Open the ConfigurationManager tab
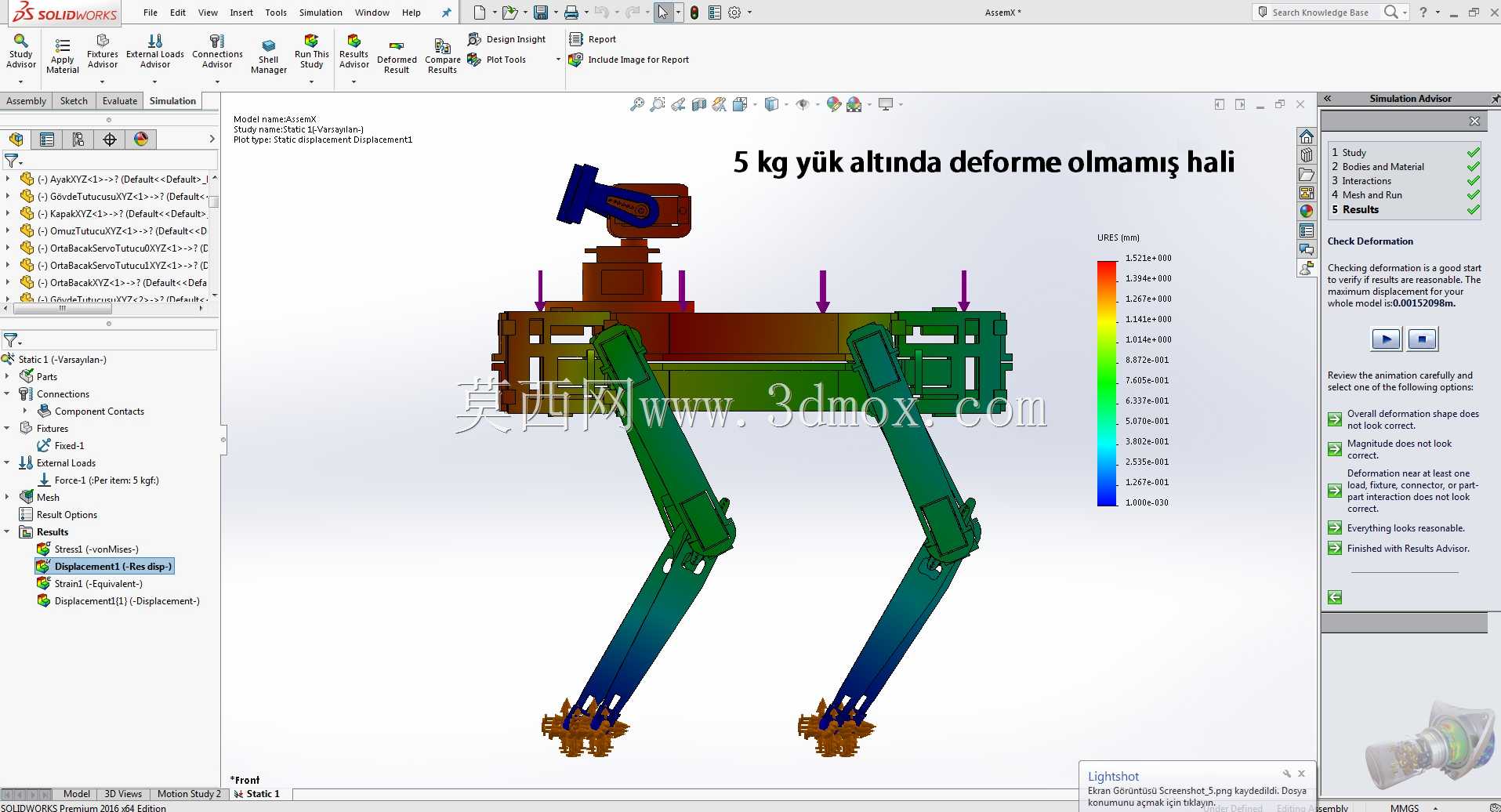The height and width of the screenshot is (812, 1501). pyautogui.click(x=78, y=140)
